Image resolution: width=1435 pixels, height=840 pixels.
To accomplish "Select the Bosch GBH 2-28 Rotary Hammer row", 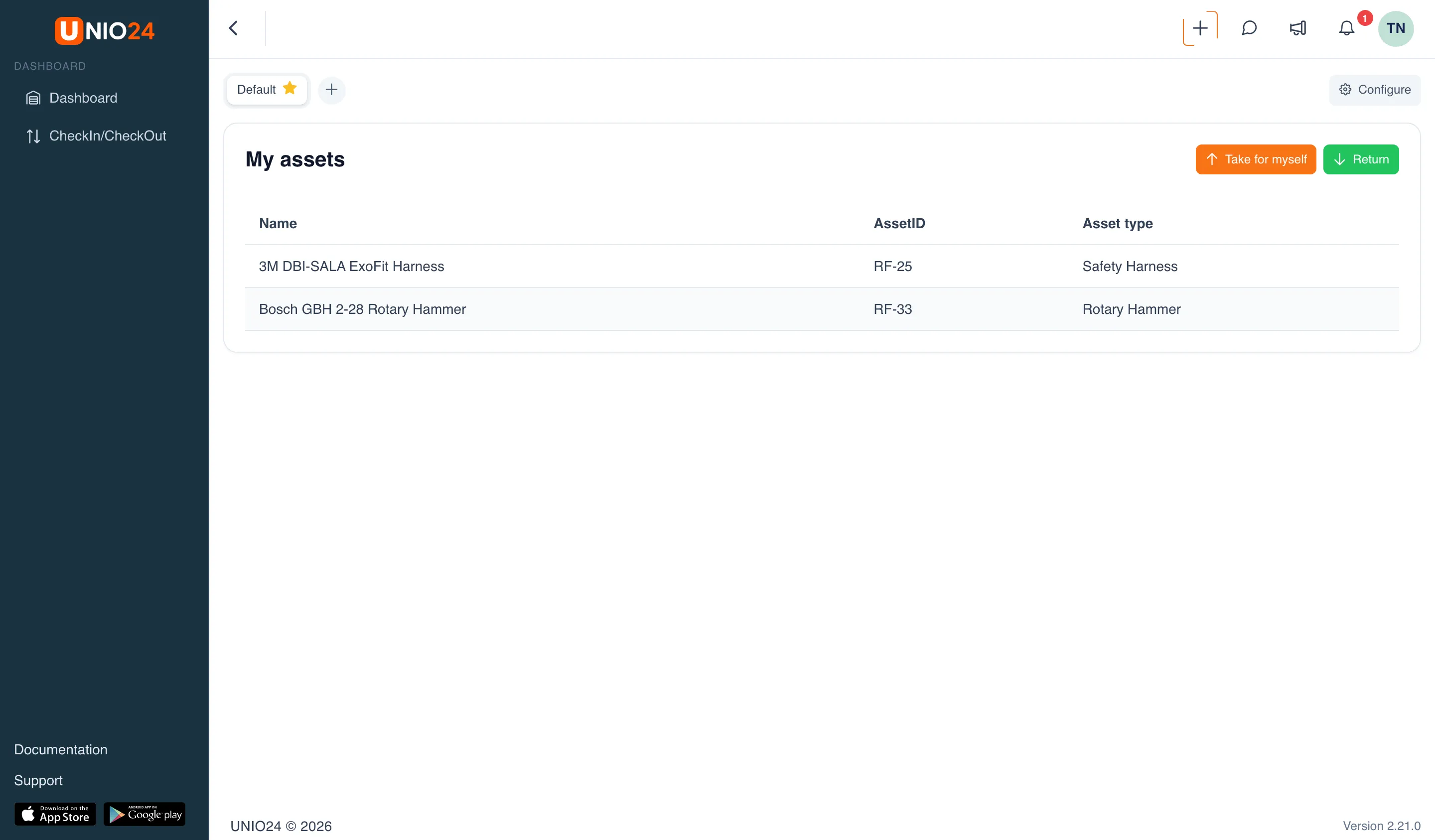I will pos(822,309).
